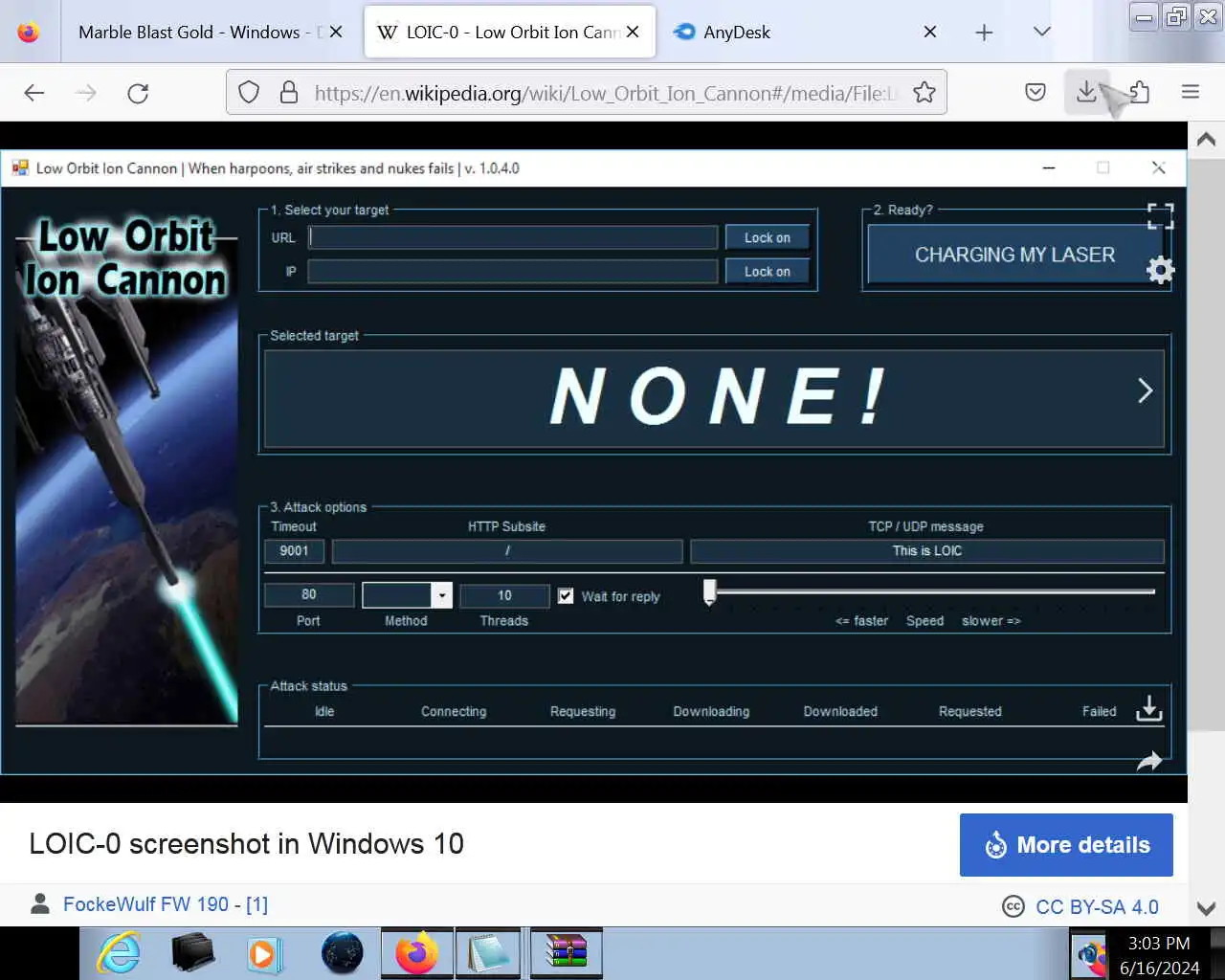
Task: Open the media viewer settings gear
Action: [1160, 270]
